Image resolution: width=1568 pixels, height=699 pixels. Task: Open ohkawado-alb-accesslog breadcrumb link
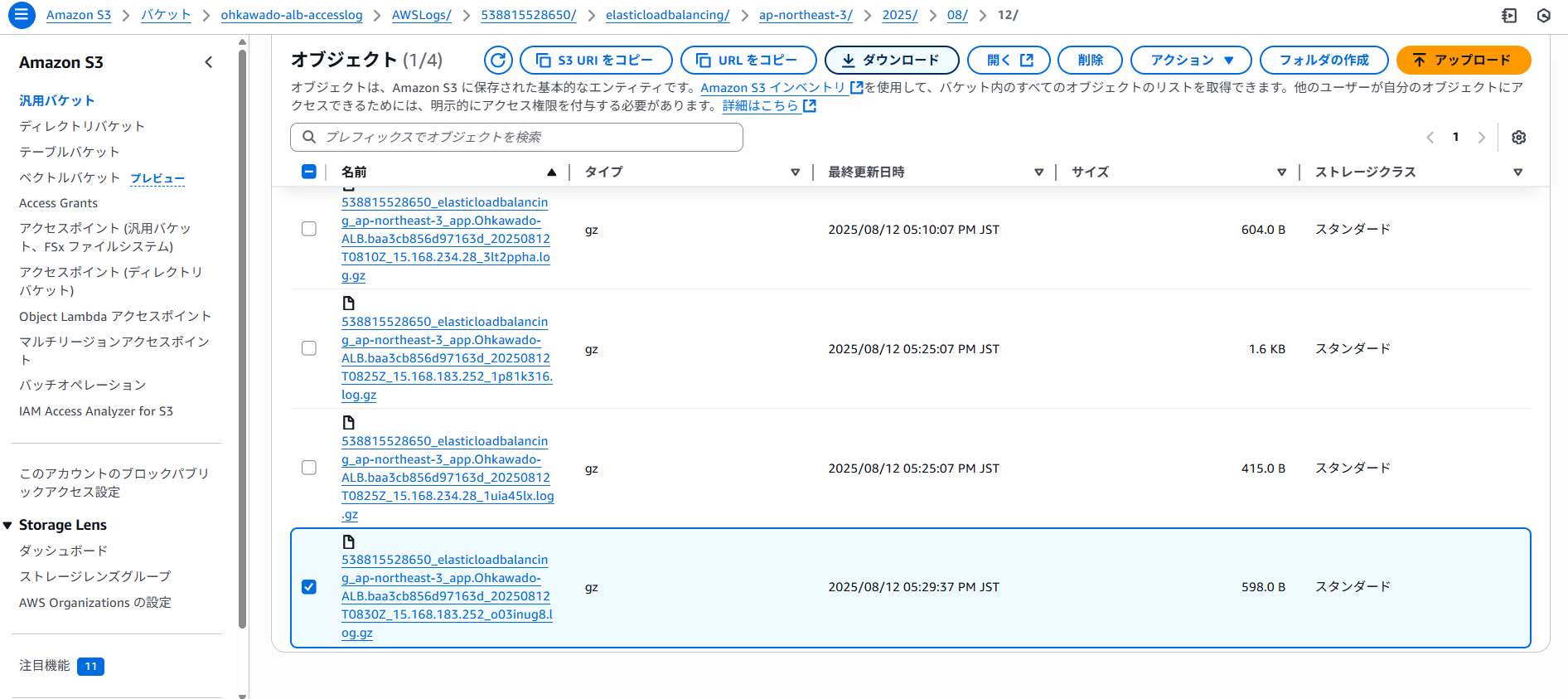tap(292, 15)
